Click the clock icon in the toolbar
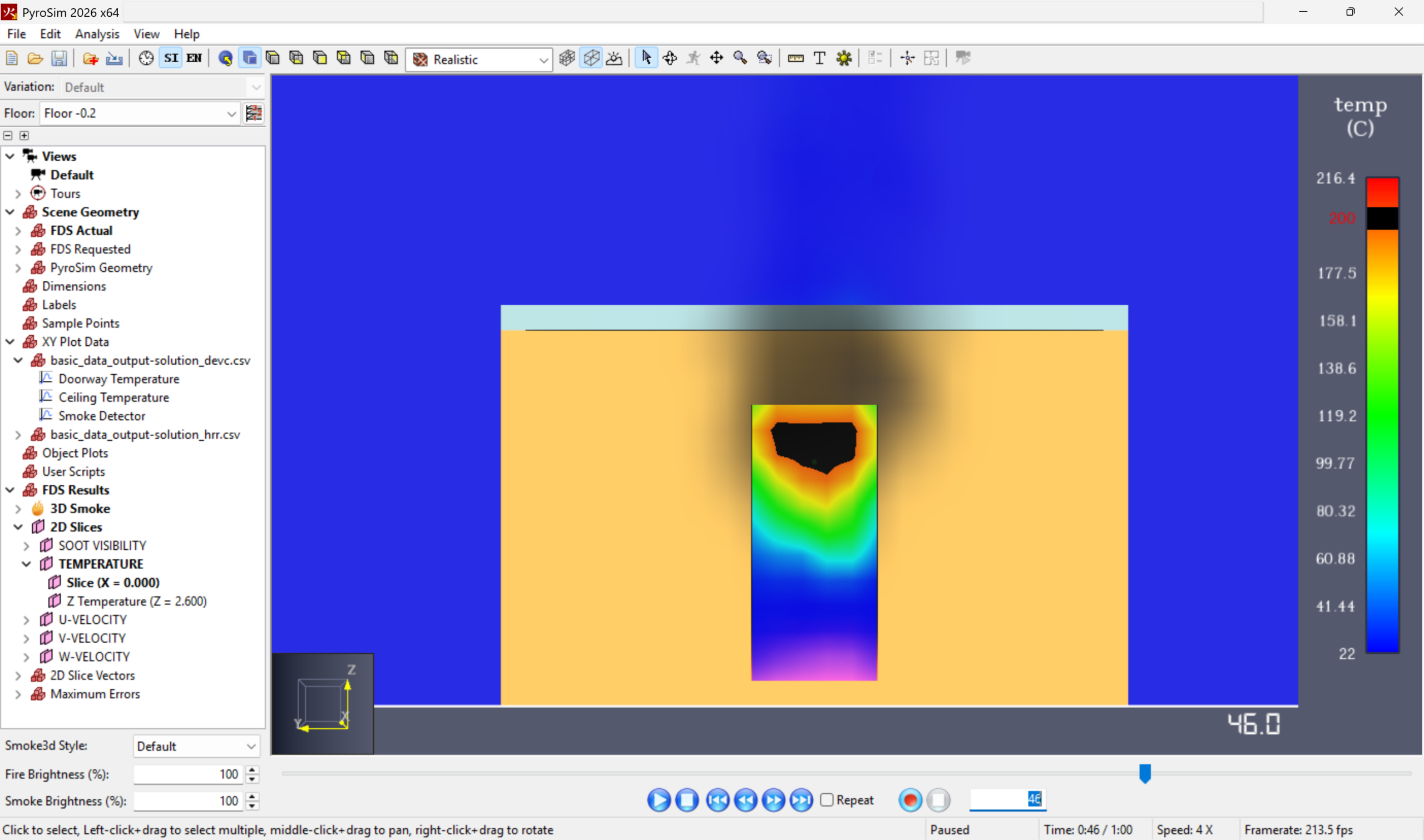1424x840 pixels. coord(146,58)
